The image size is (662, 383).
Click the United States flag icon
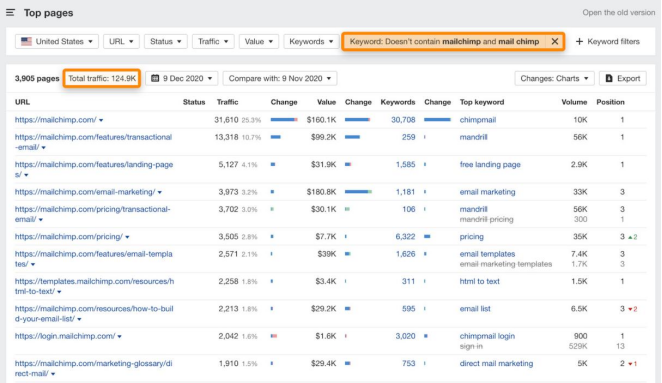[27, 41]
